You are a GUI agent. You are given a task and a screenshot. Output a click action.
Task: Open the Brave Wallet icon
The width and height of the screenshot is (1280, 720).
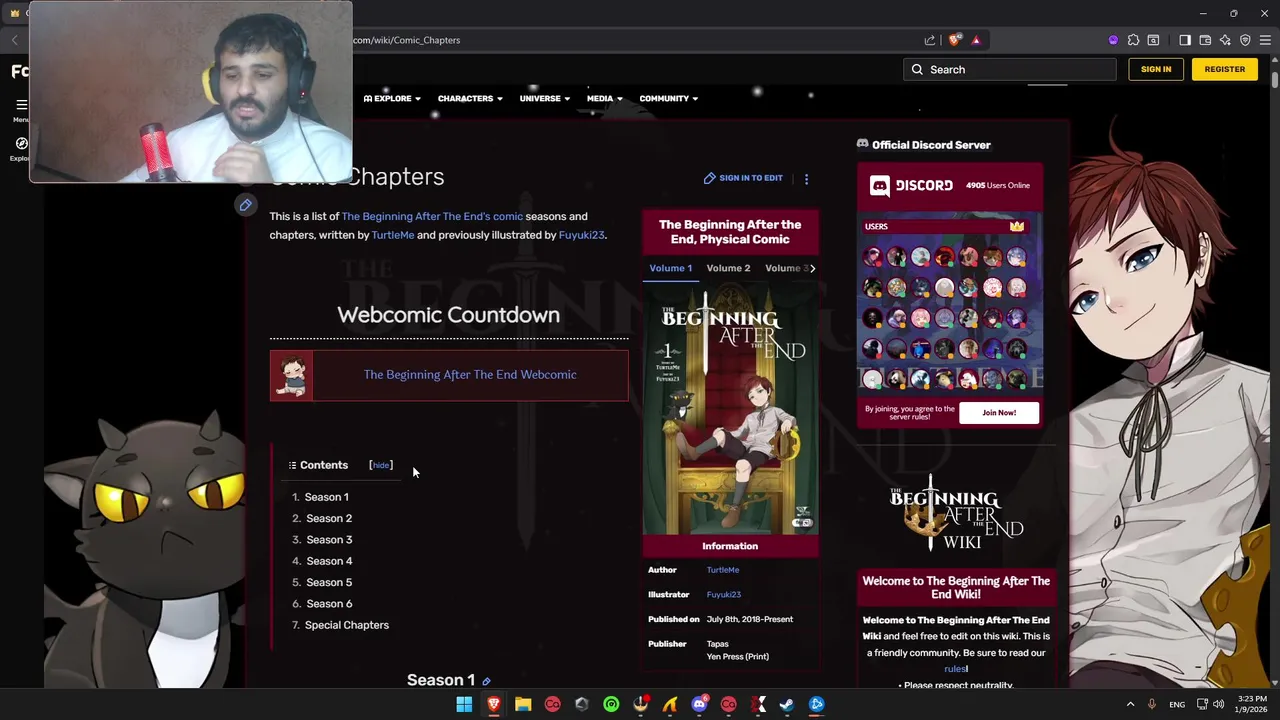point(1205,40)
